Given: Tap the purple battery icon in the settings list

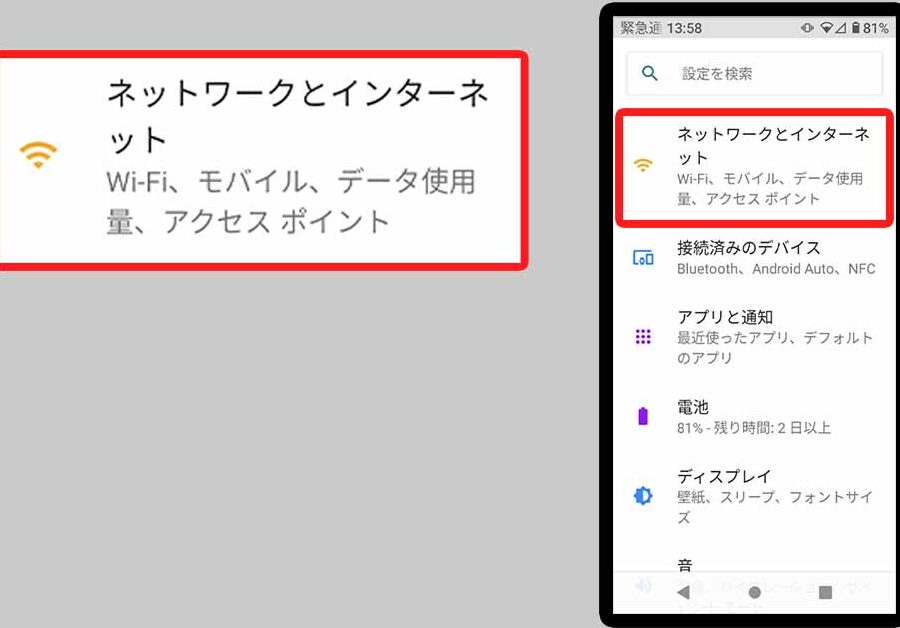Looking at the screenshot, I should (643, 416).
